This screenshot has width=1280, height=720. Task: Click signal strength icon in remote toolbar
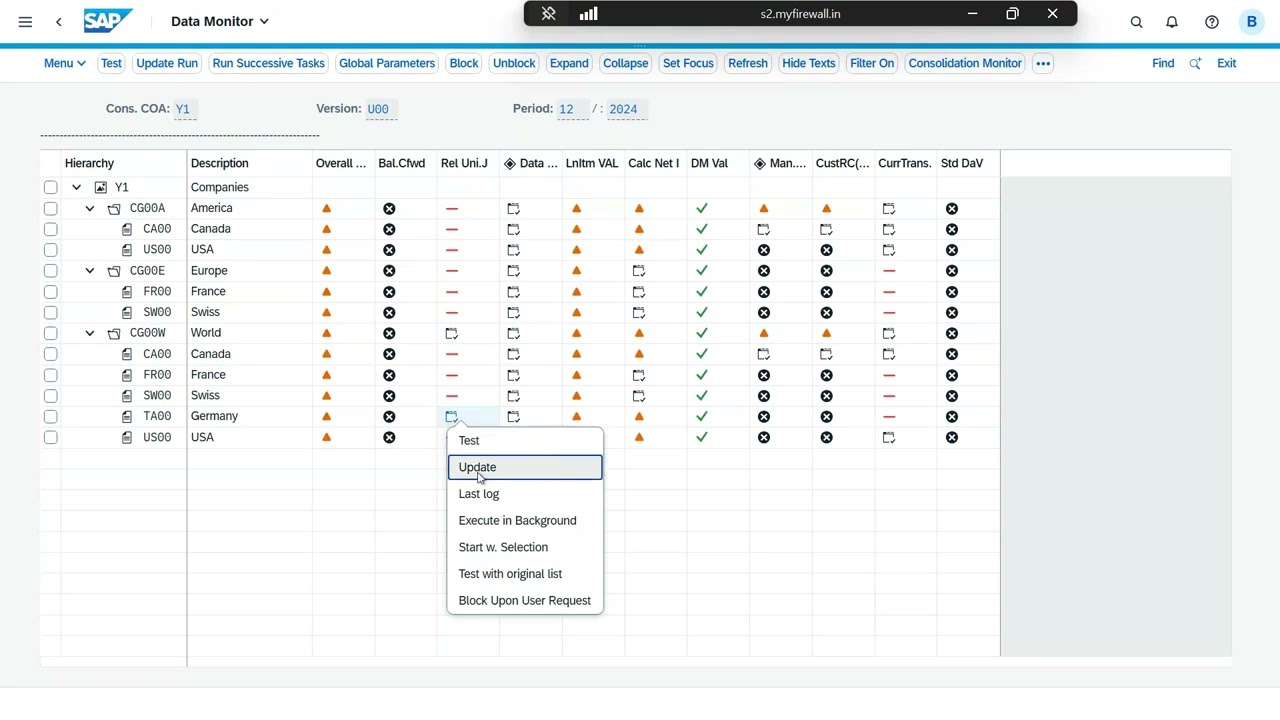(588, 14)
